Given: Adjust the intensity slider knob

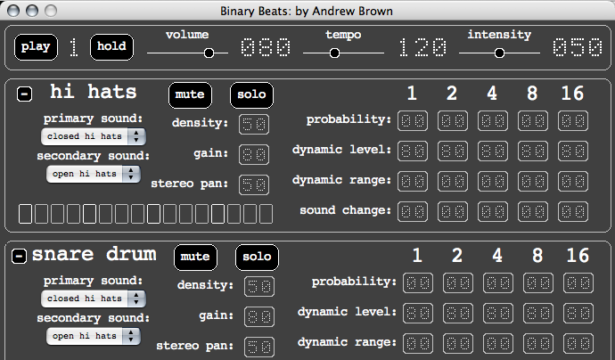Looking at the screenshot, I should point(499,53).
